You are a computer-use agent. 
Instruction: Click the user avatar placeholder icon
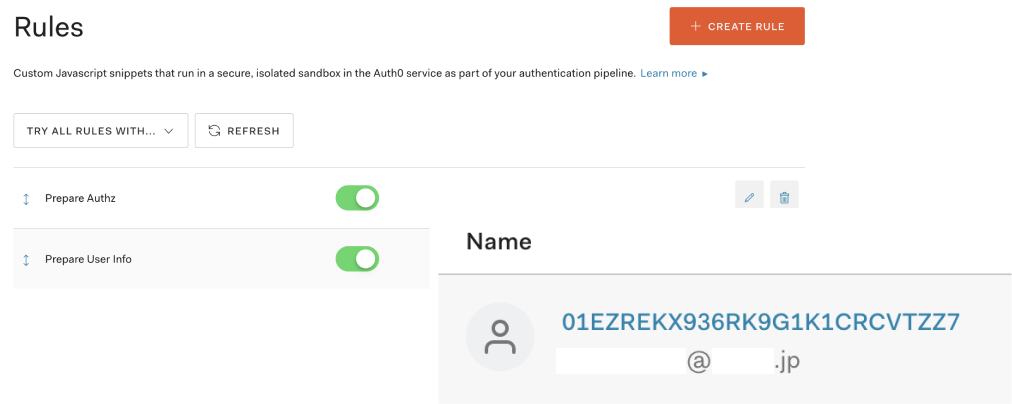tap(500, 338)
